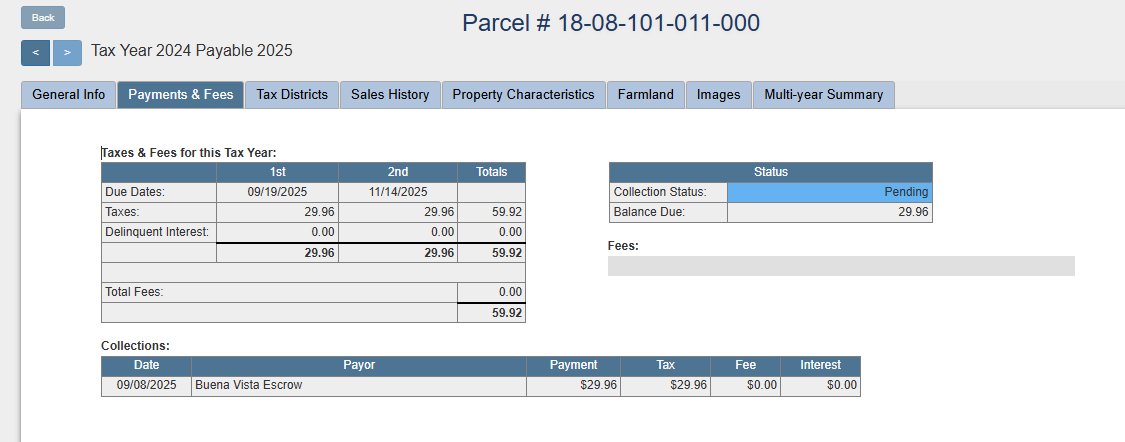Click the Pending collection status cell
The height and width of the screenshot is (442, 1125).
[829, 192]
